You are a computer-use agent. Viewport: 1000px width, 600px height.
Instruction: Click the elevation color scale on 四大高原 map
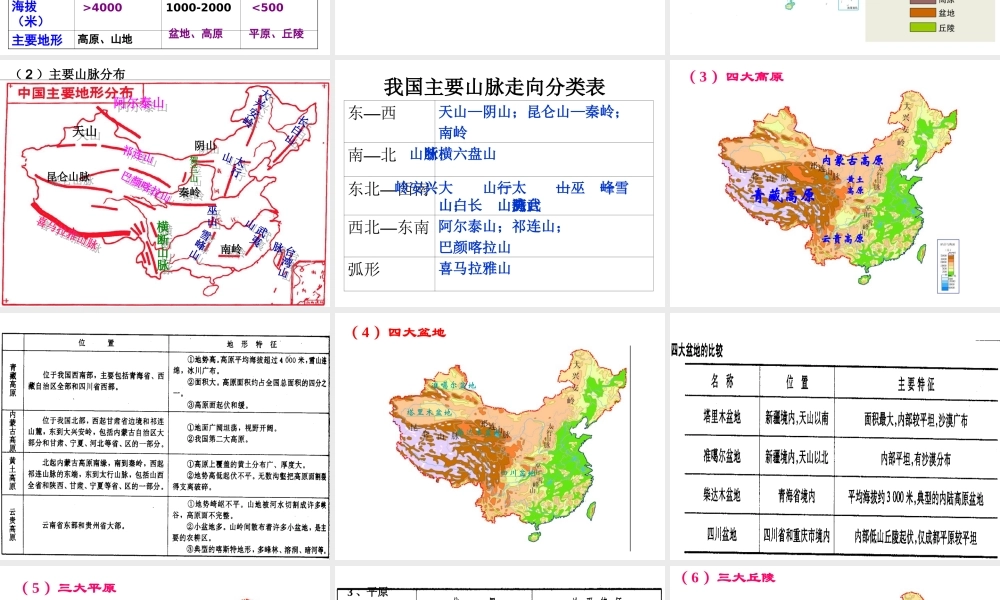(x=948, y=266)
